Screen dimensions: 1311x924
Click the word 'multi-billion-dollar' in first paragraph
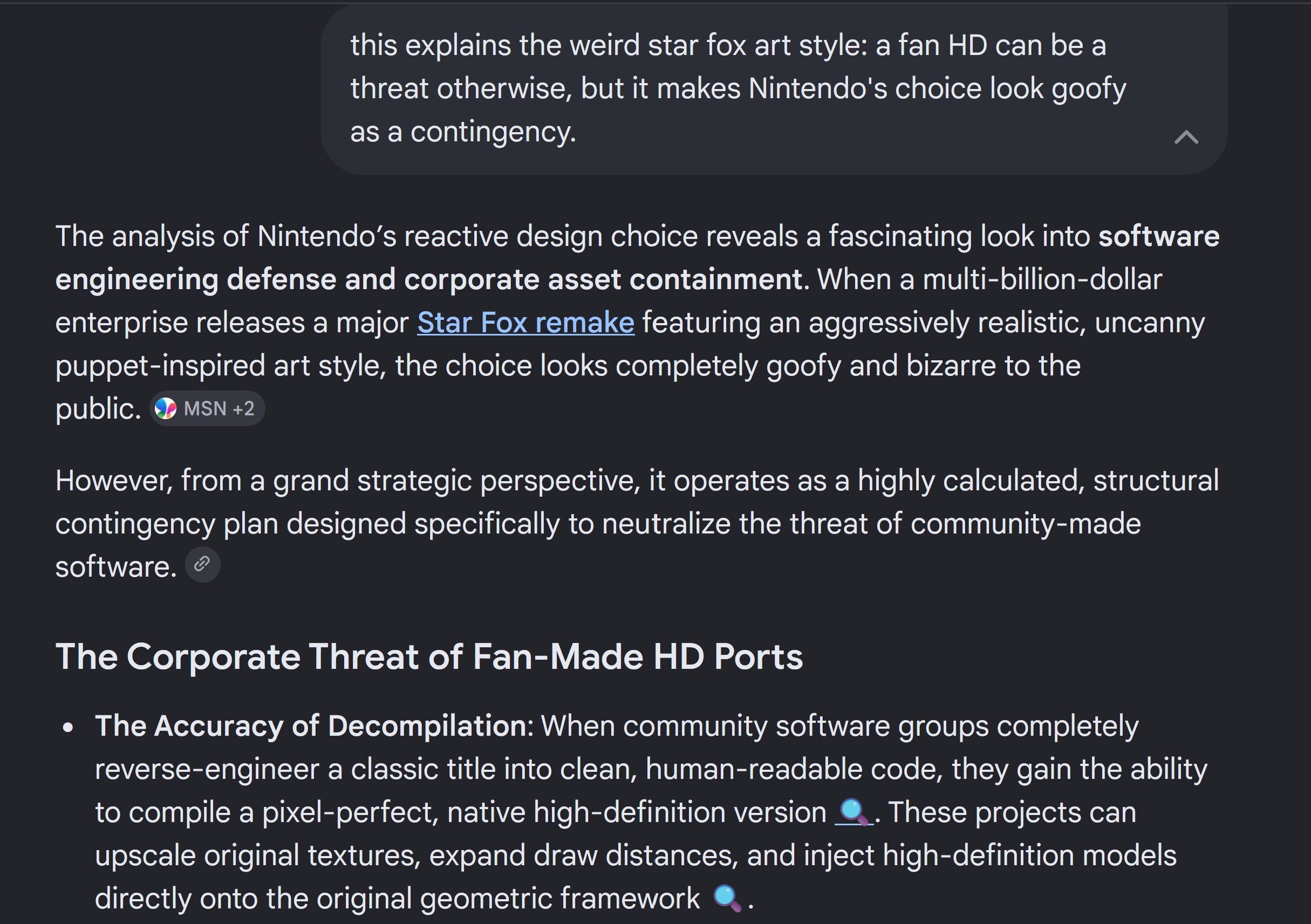coord(1042,279)
